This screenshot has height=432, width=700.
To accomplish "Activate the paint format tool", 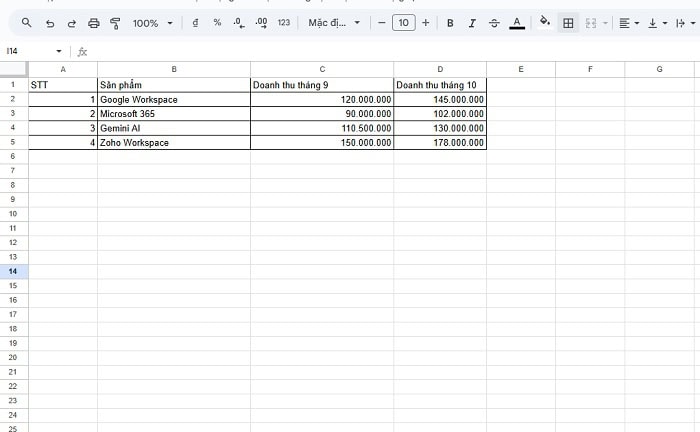I will point(115,23).
